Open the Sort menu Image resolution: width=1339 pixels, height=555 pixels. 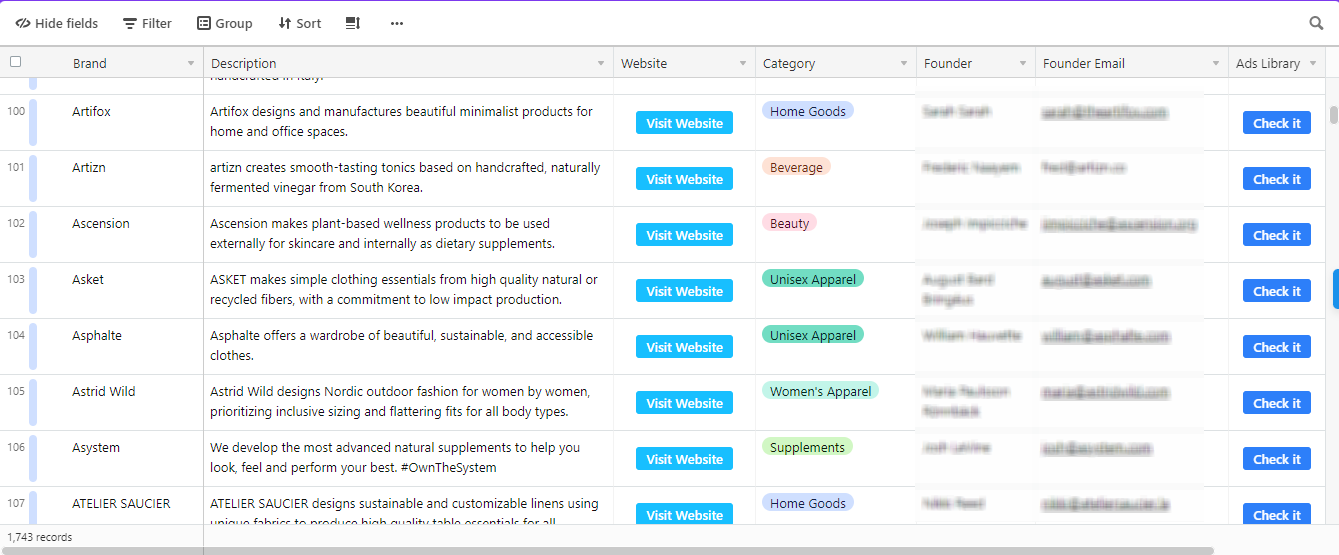tap(299, 23)
